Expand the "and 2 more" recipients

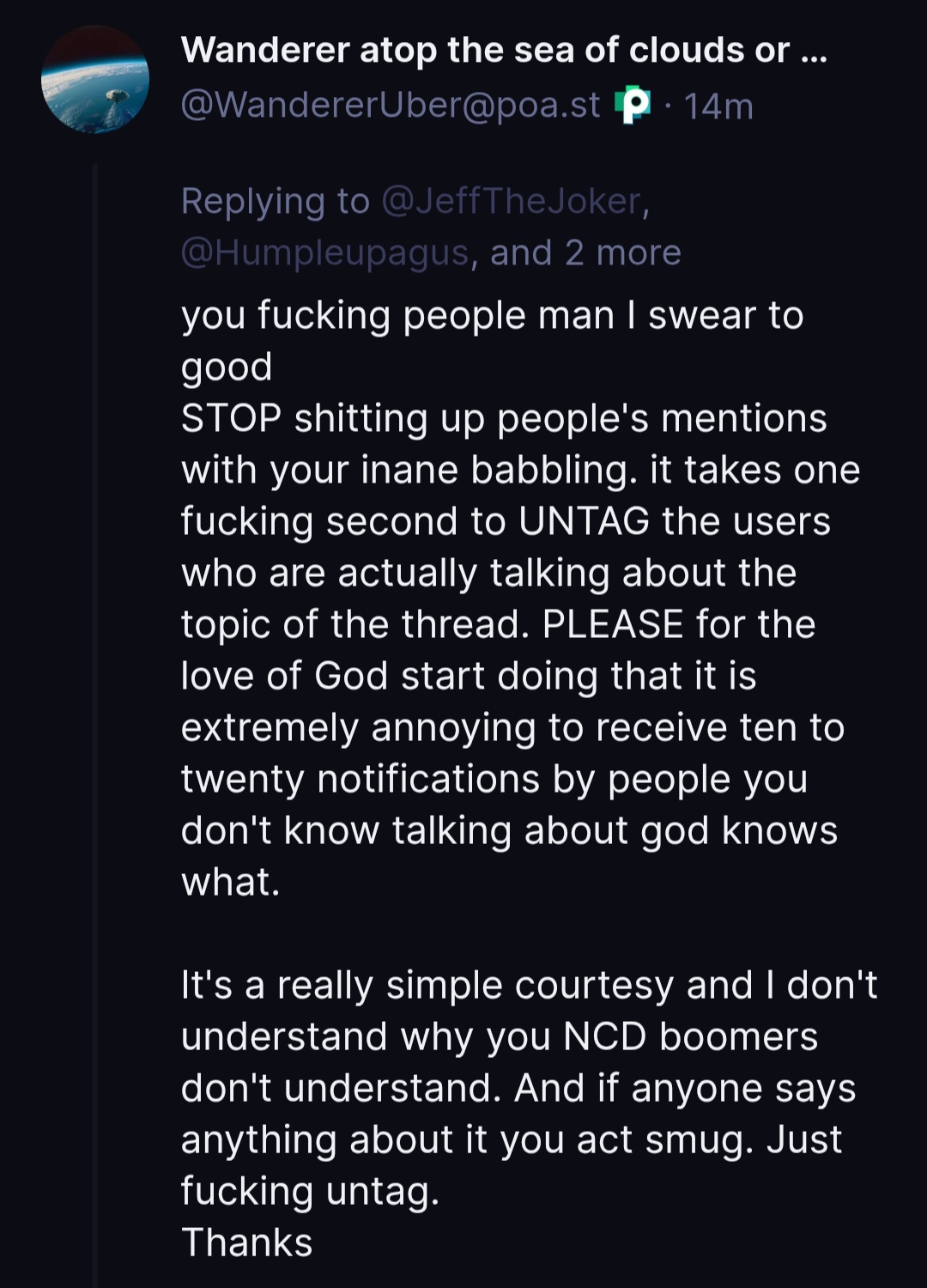point(585,252)
